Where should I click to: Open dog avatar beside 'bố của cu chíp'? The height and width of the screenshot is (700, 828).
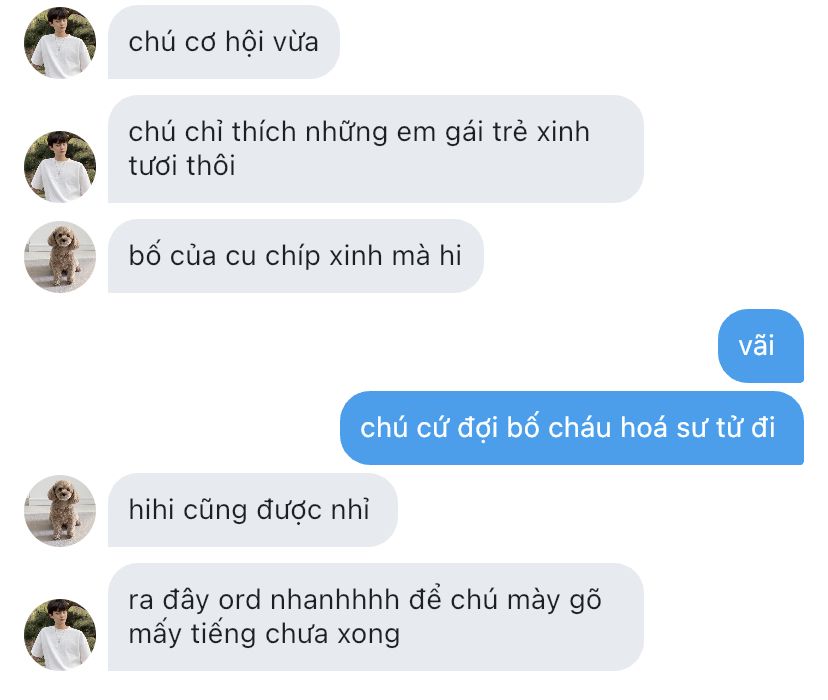[x=60, y=257]
